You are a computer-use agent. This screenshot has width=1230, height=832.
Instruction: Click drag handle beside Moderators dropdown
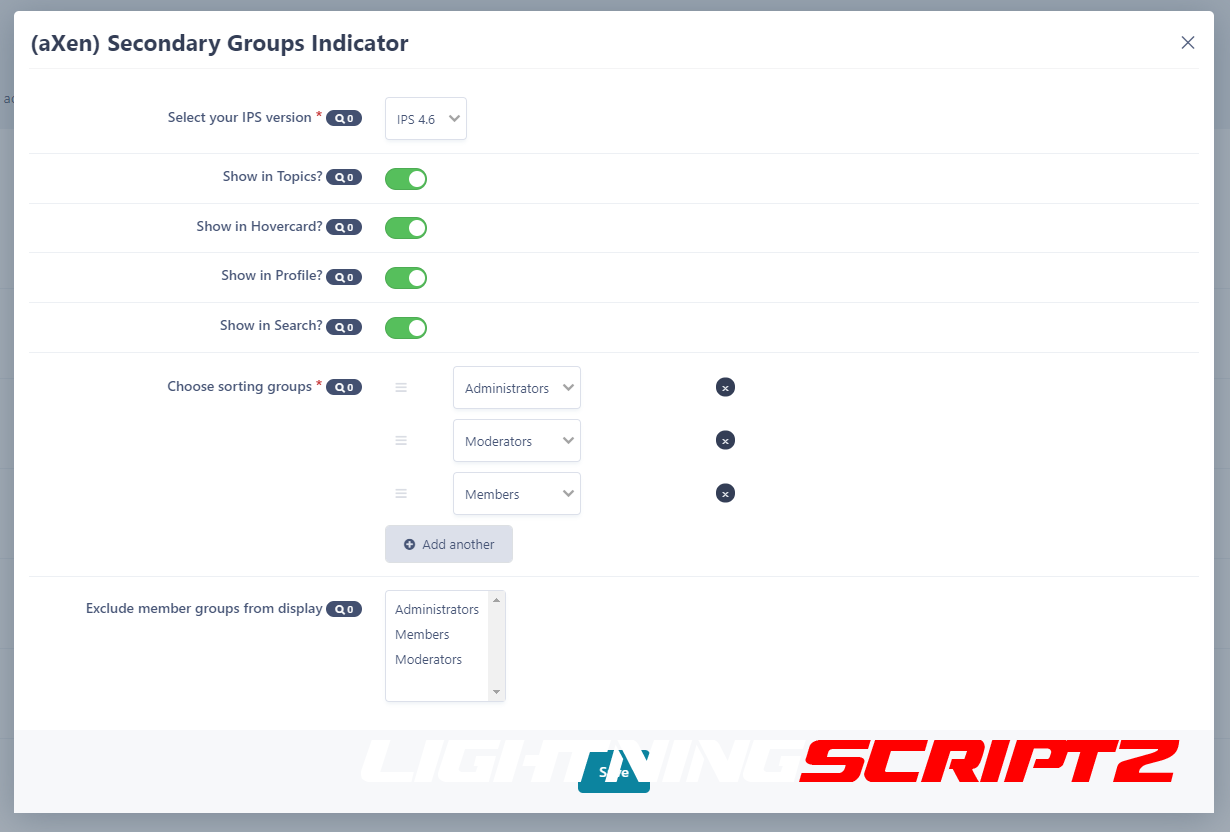point(401,440)
